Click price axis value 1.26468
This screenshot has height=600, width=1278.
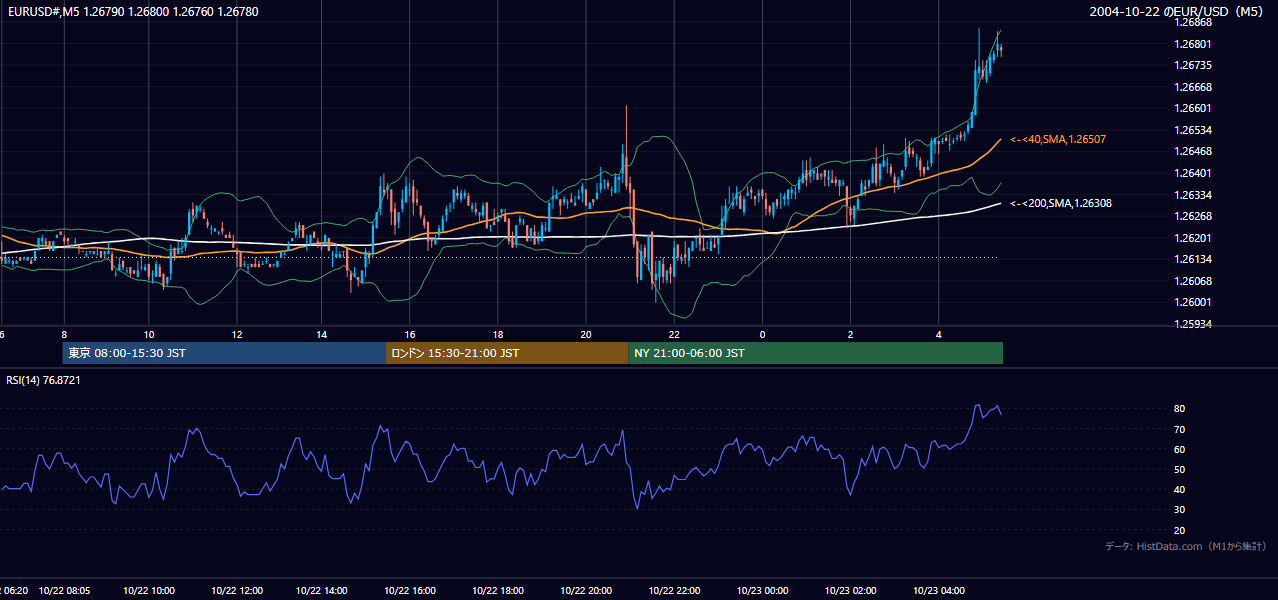(x=1191, y=151)
